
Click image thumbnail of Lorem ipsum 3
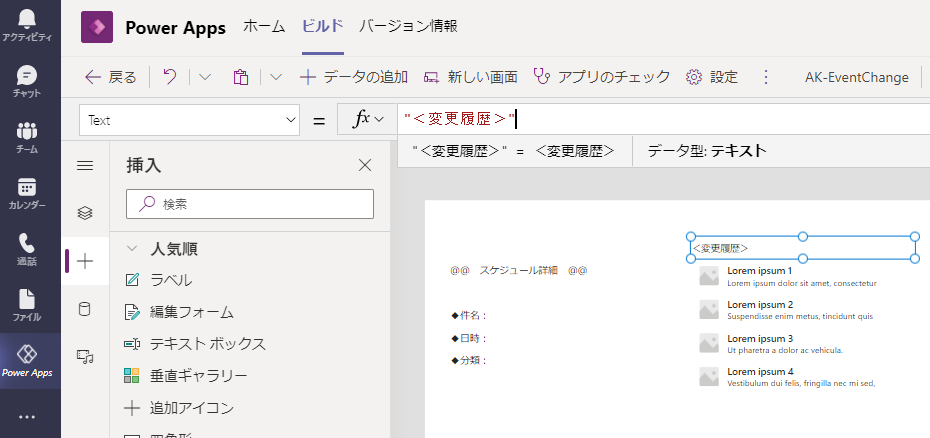click(709, 343)
